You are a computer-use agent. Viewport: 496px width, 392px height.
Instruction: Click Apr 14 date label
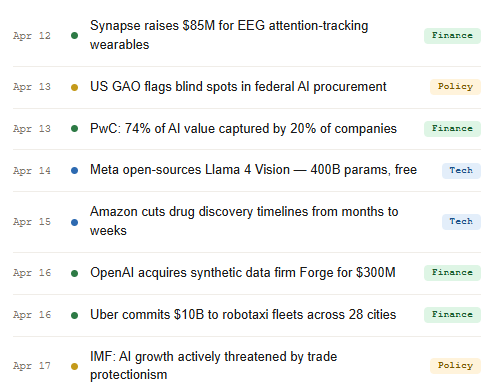tap(32, 171)
